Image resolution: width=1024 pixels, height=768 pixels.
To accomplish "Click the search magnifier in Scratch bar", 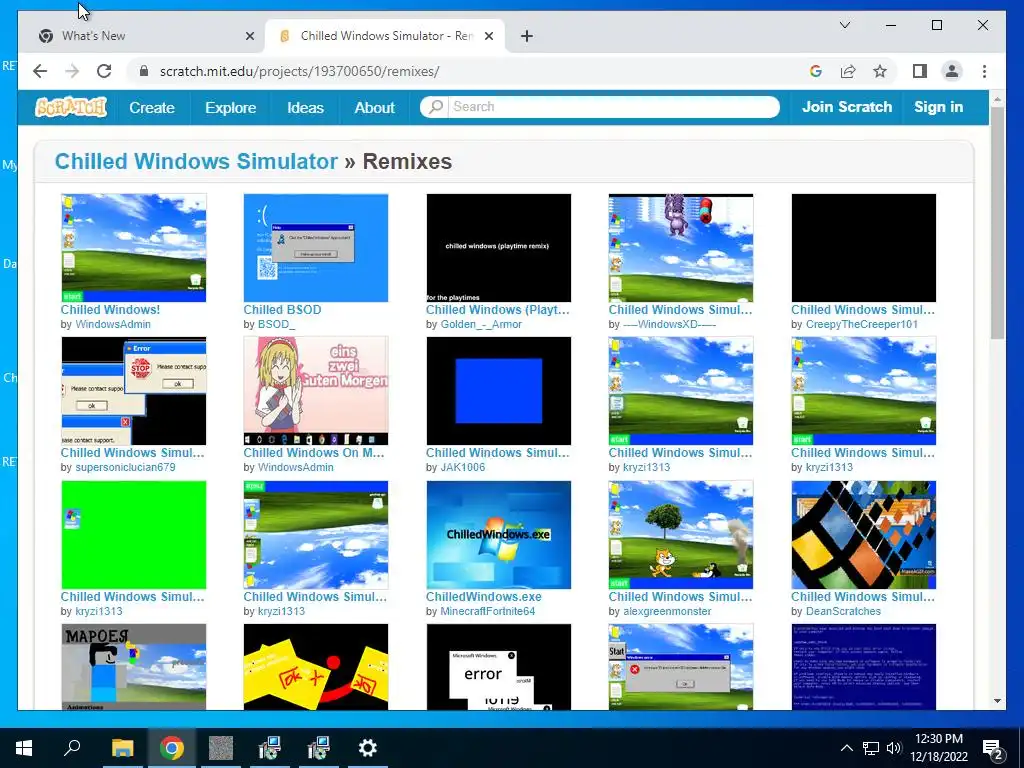I will [x=436, y=106].
